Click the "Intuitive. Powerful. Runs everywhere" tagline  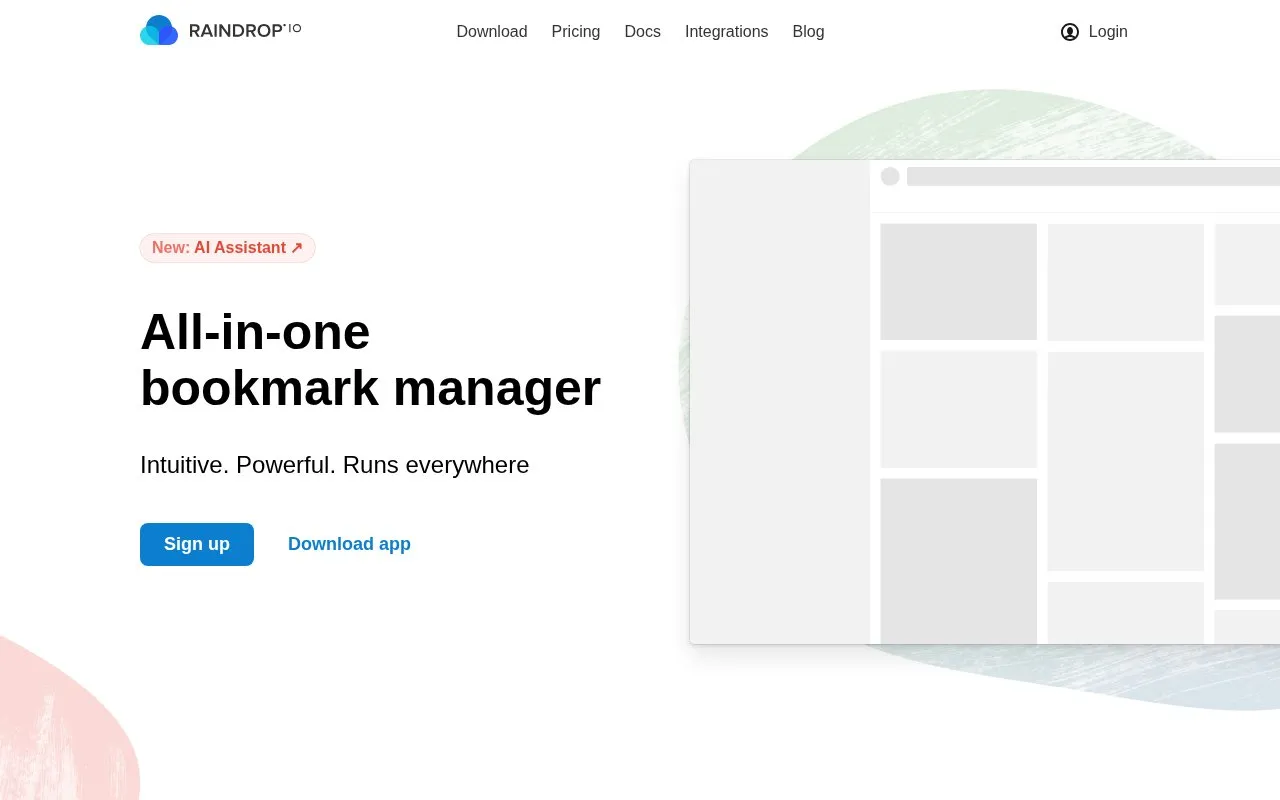pyautogui.click(x=334, y=465)
